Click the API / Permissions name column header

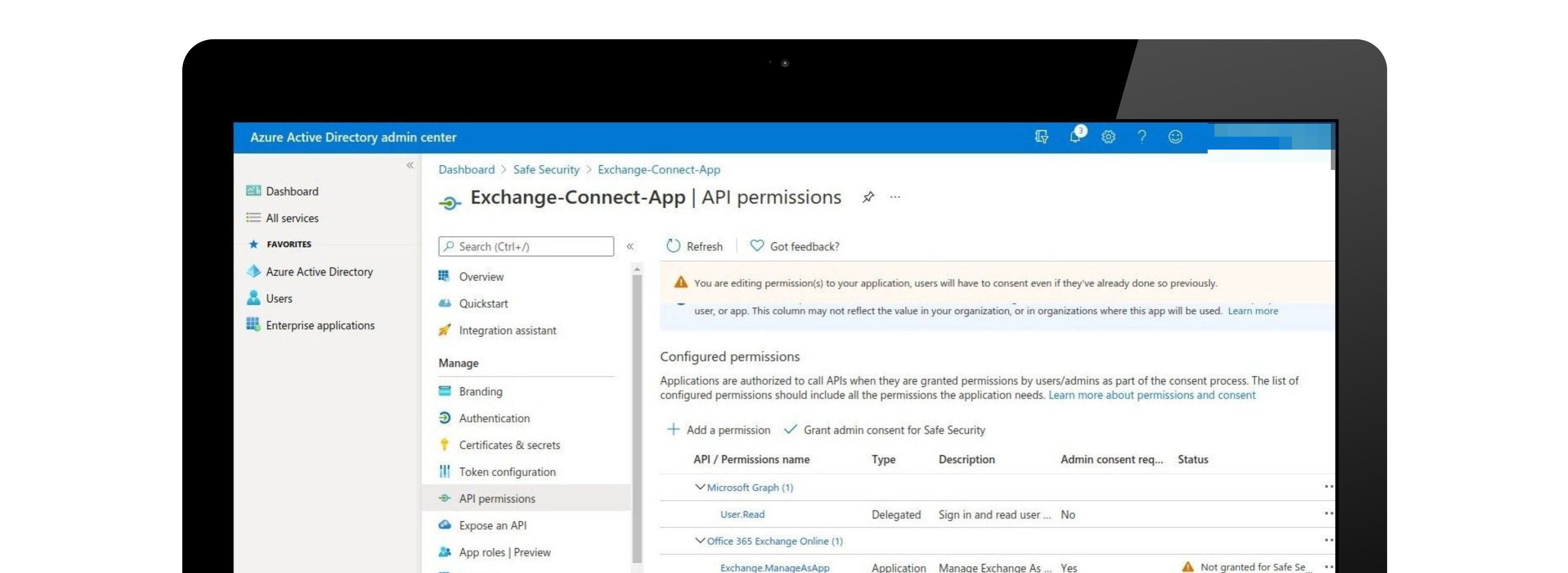(751, 460)
